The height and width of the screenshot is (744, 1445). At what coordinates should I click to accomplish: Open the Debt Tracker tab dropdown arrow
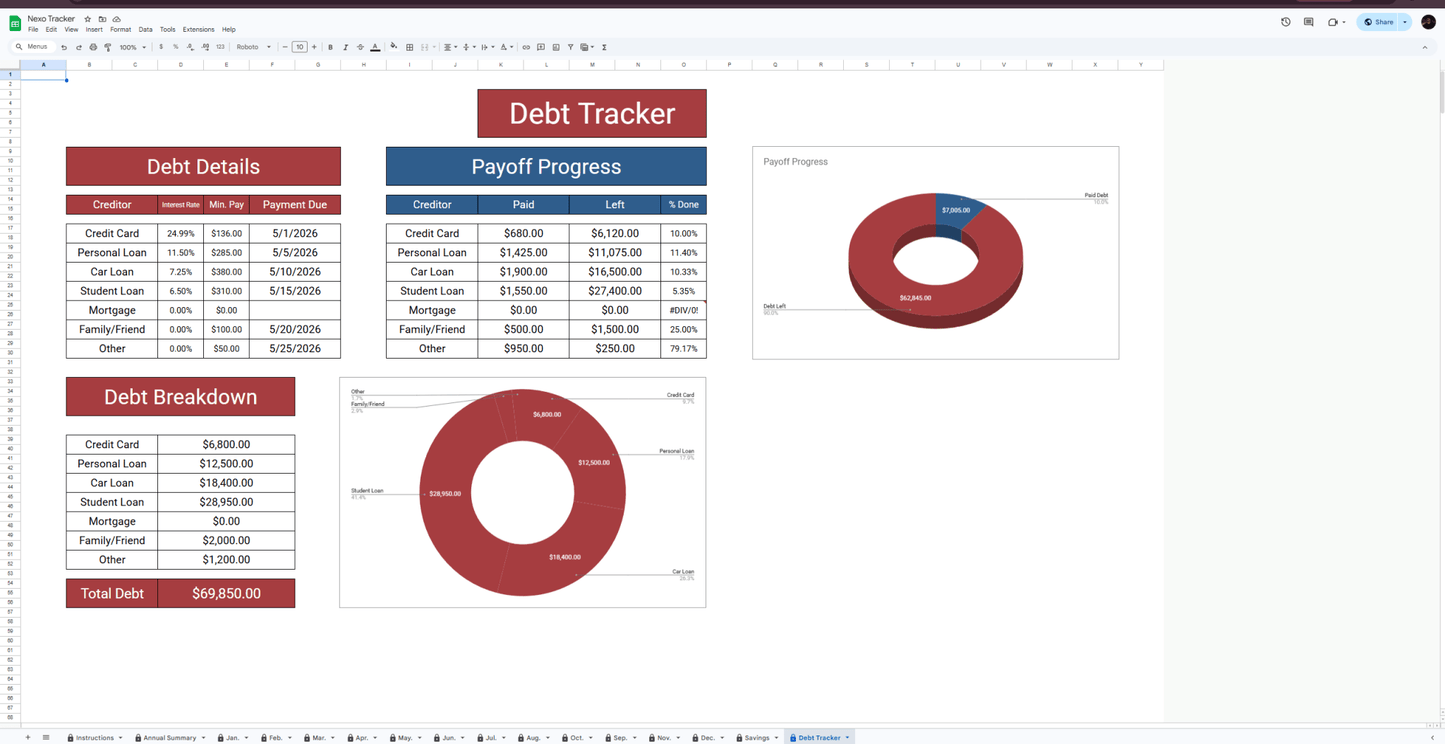(847, 738)
